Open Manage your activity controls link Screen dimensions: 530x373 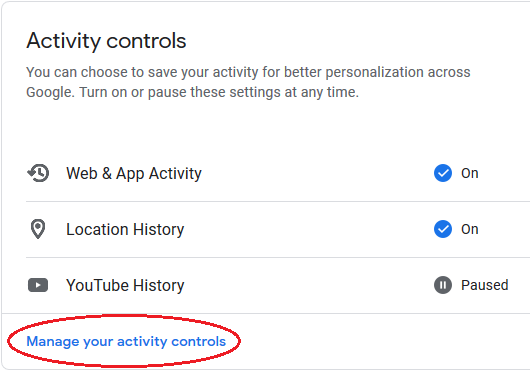click(x=126, y=342)
